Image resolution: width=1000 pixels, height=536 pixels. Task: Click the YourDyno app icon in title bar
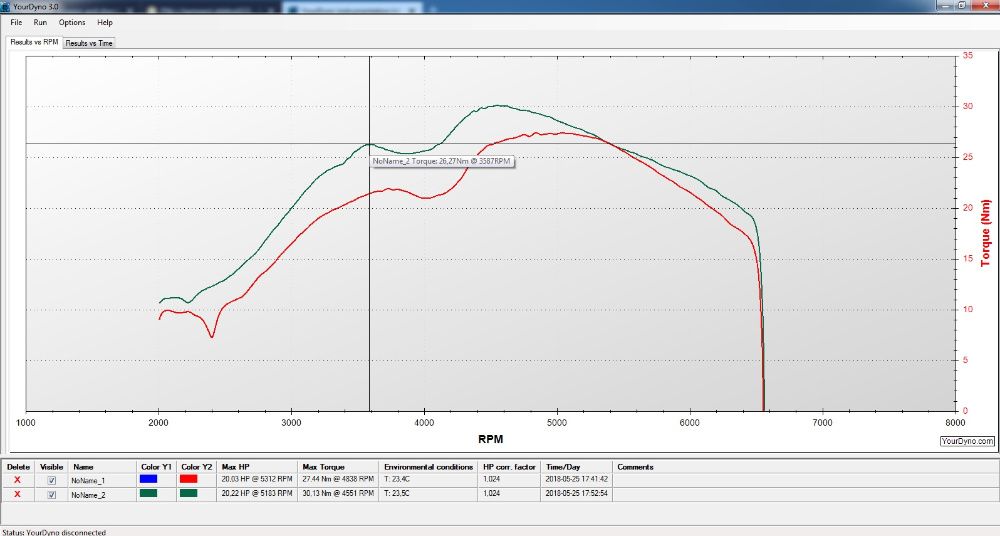pyautogui.click(x=6, y=6)
